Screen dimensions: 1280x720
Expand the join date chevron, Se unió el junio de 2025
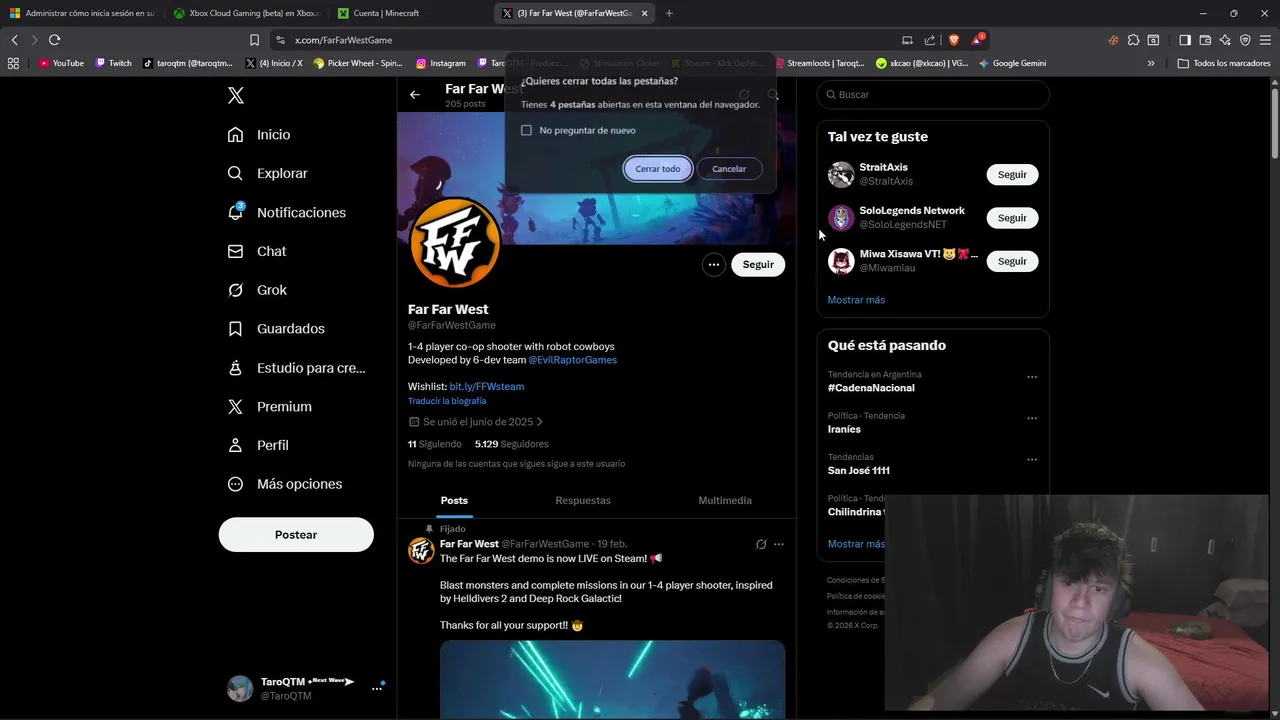pos(540,422)
